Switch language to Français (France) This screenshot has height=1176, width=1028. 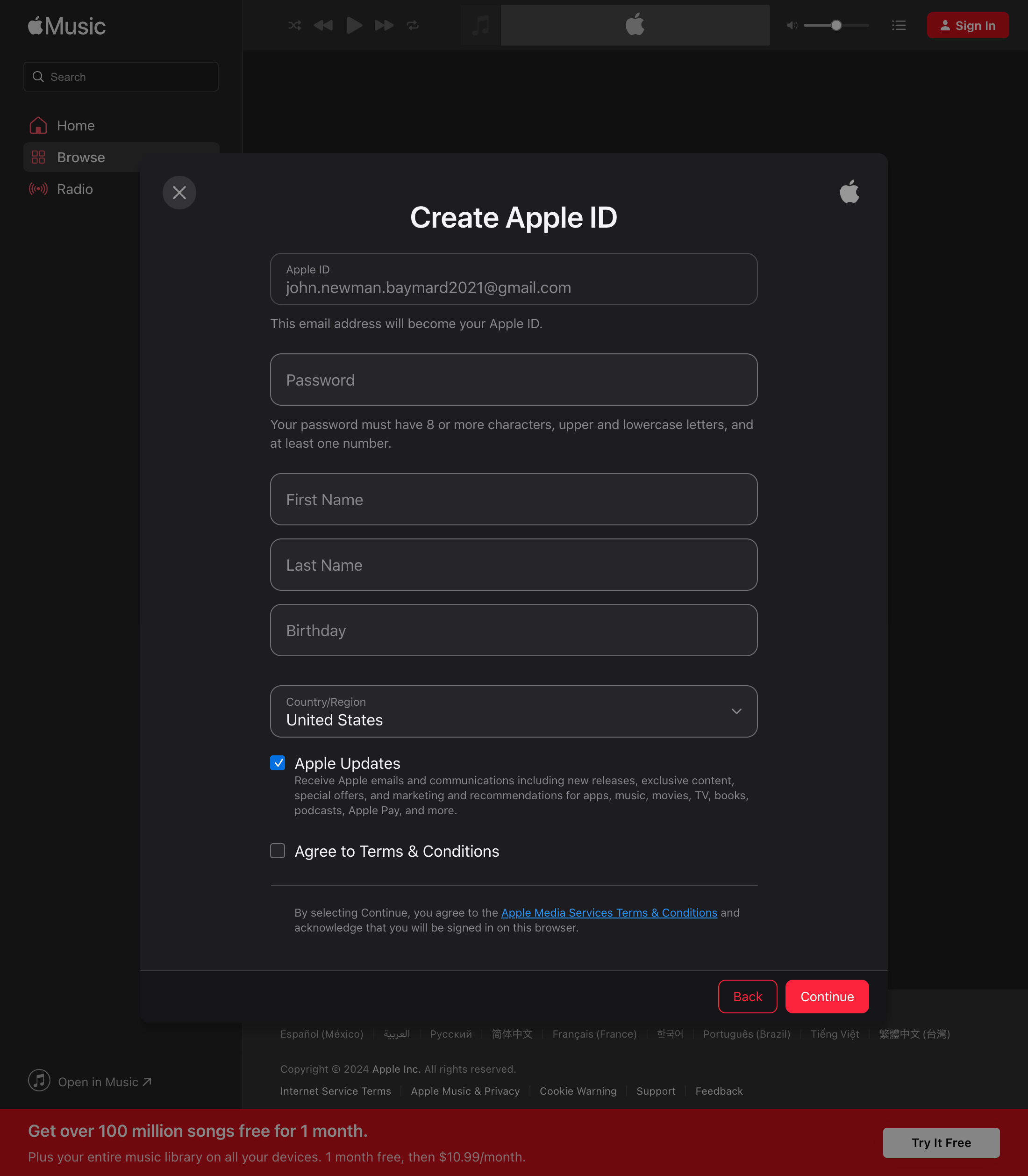(x=594, y=1033)
